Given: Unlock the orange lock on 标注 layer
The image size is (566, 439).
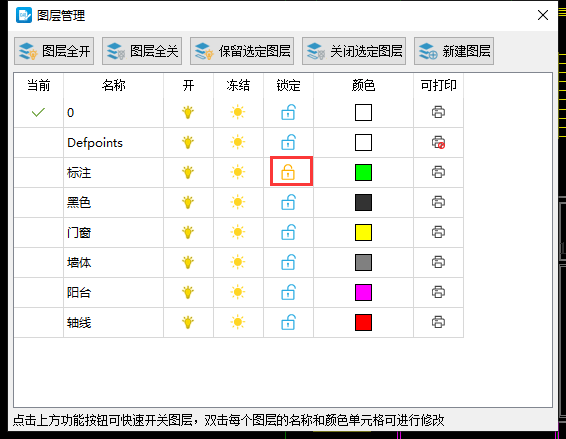Looking at the screenshot, I should pos(288,172).
